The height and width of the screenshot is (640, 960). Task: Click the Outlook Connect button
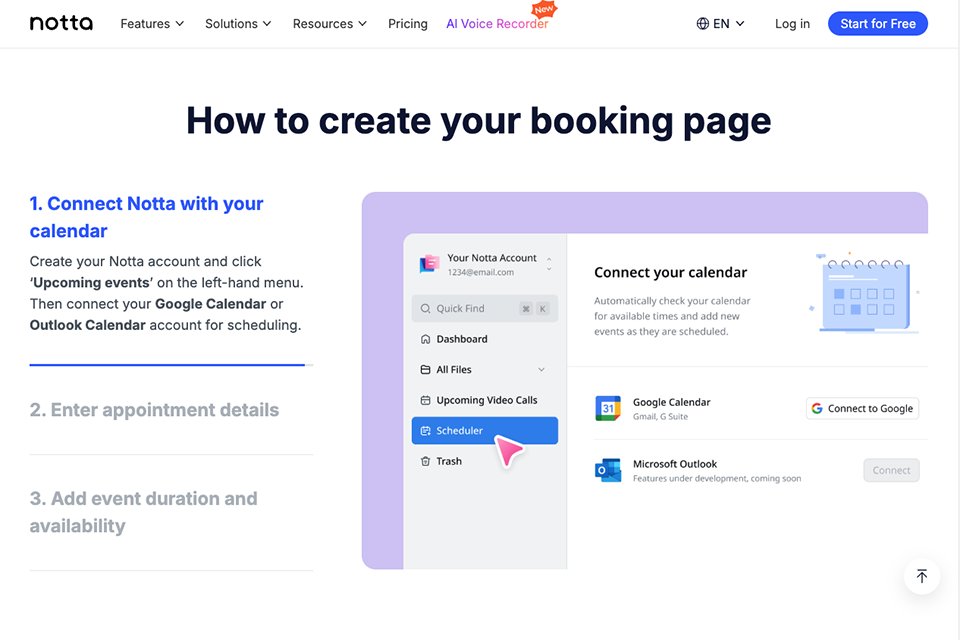pos(891,470)
